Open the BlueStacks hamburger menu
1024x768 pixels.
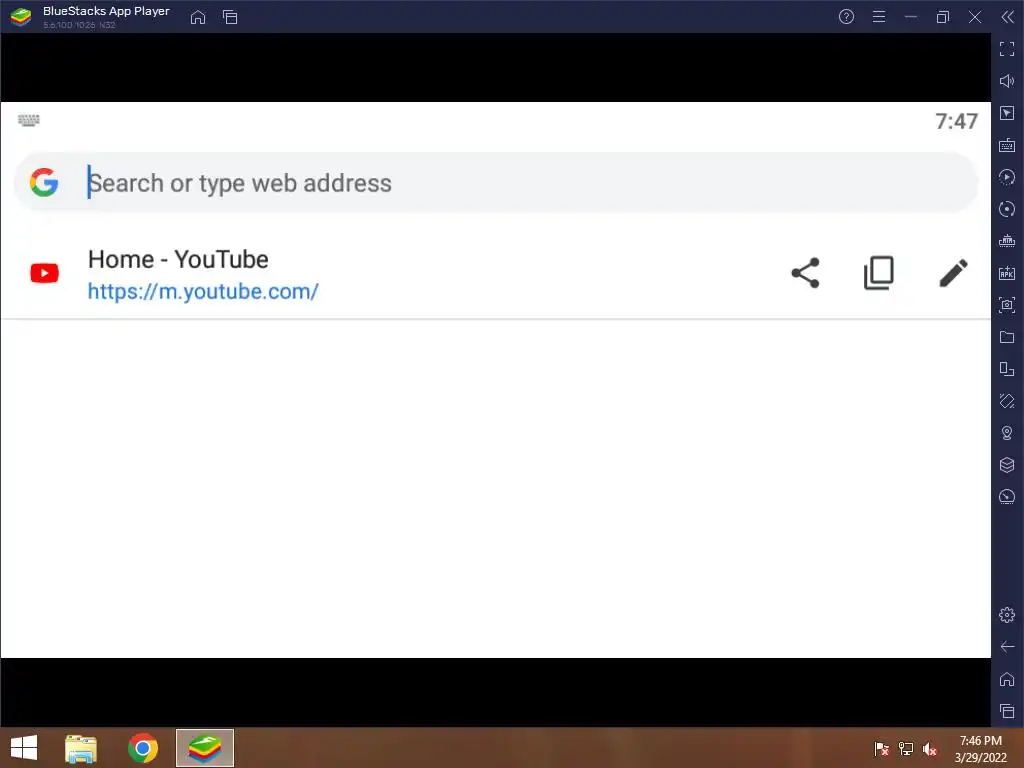[x=879, y=17]
